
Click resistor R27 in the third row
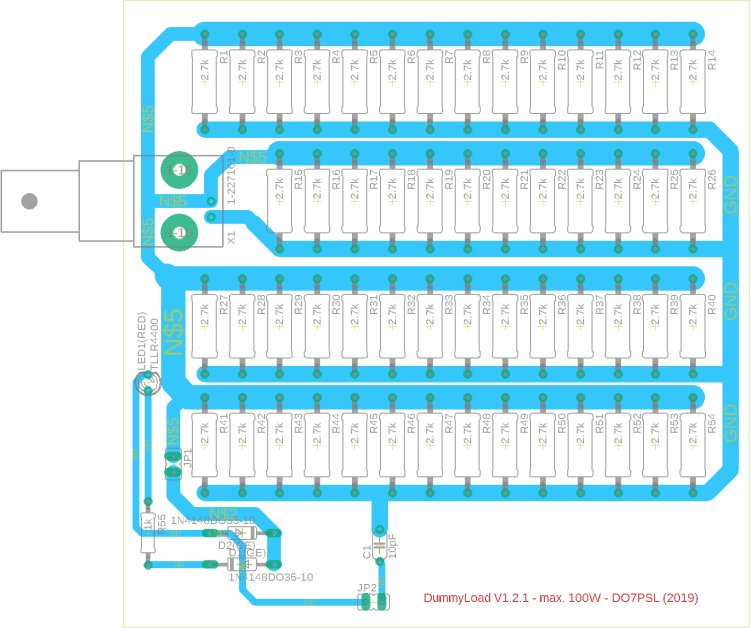[204, 325]
